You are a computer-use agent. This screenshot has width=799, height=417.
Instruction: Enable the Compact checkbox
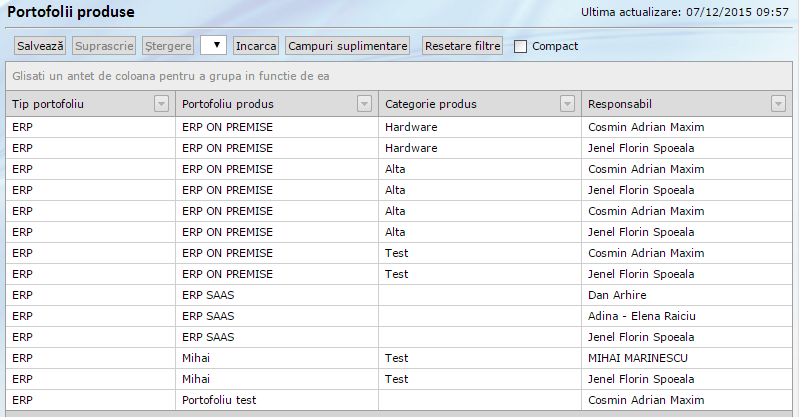pos(520,46)
